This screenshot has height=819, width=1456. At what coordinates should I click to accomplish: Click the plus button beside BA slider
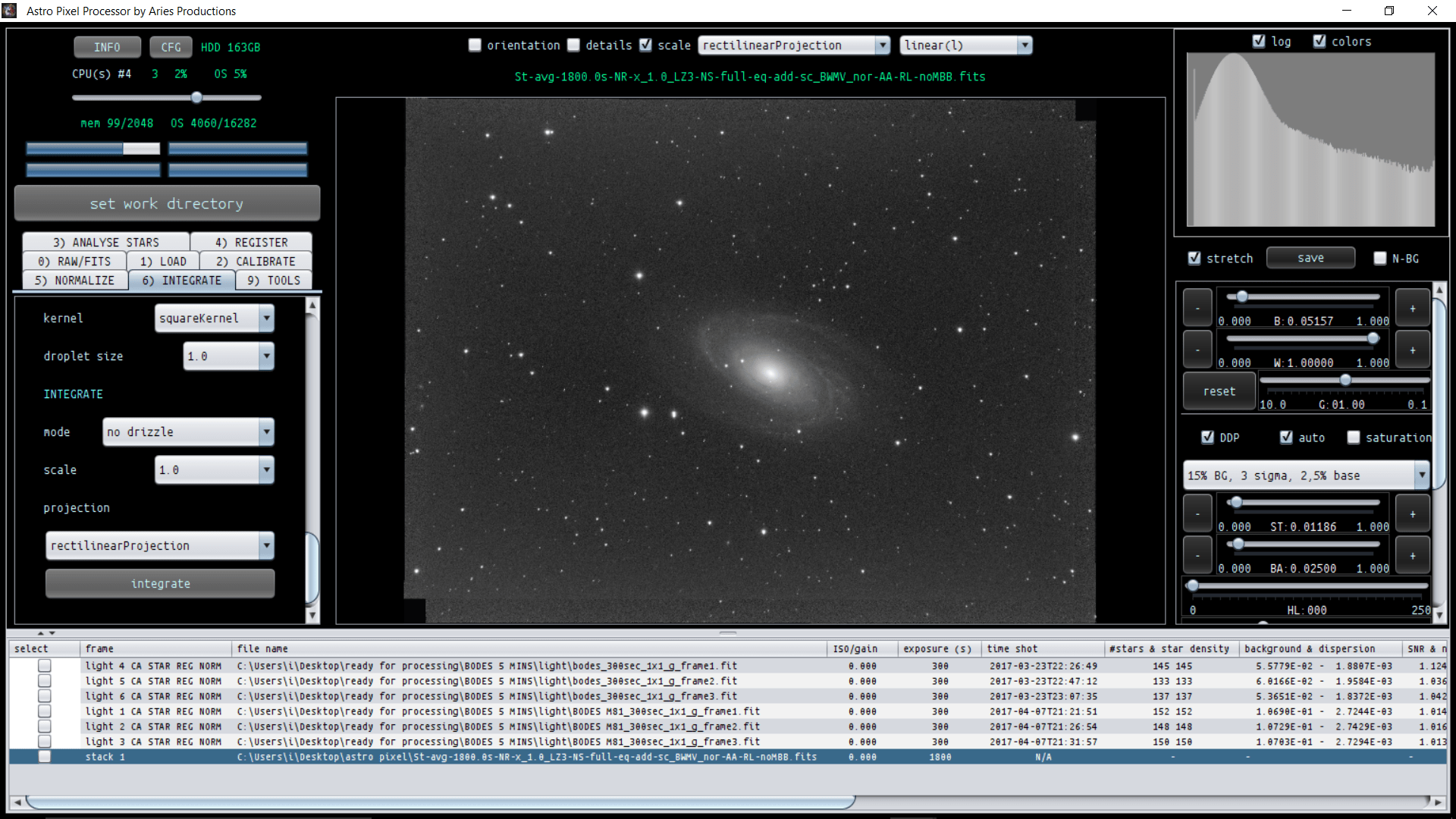(x=1412, y=556)
